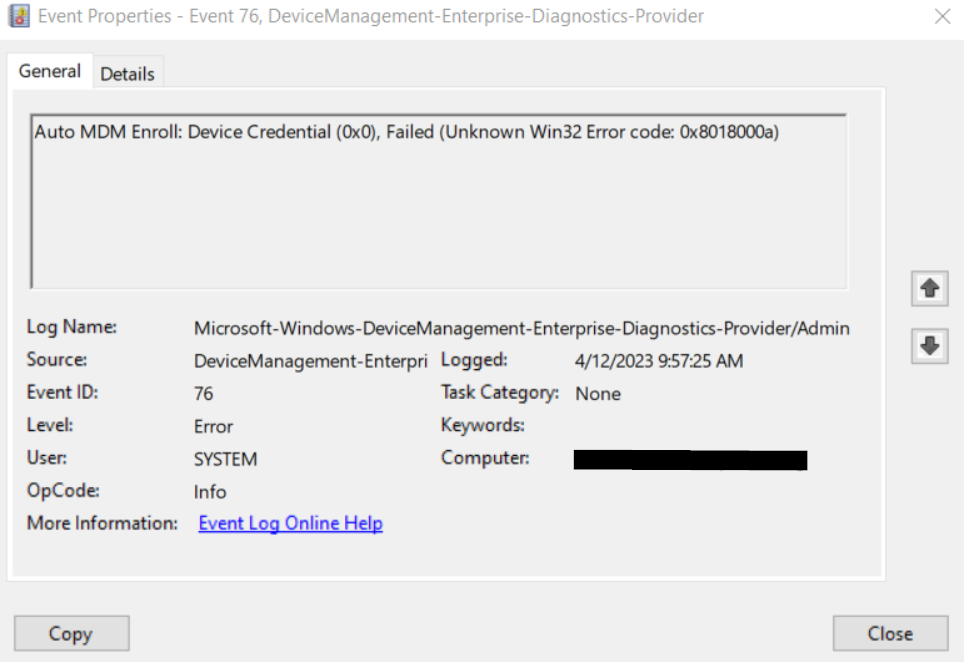This screenshot has height=662, width=964.
Task: Switch to the General tab
Action: pyautogui.click(x=50, y=71)
